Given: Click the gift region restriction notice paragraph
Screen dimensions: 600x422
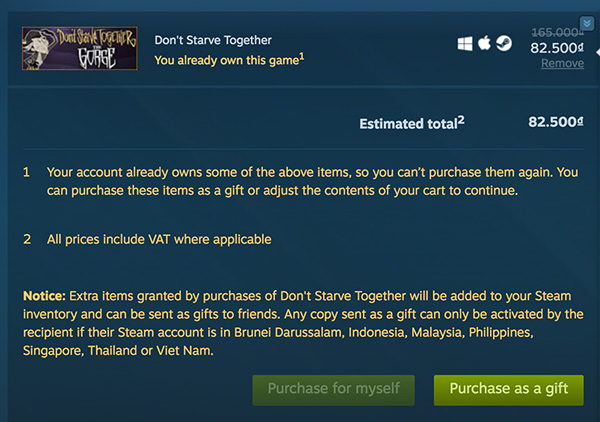Looking at the screenshot, I should (x=300, y=322).
